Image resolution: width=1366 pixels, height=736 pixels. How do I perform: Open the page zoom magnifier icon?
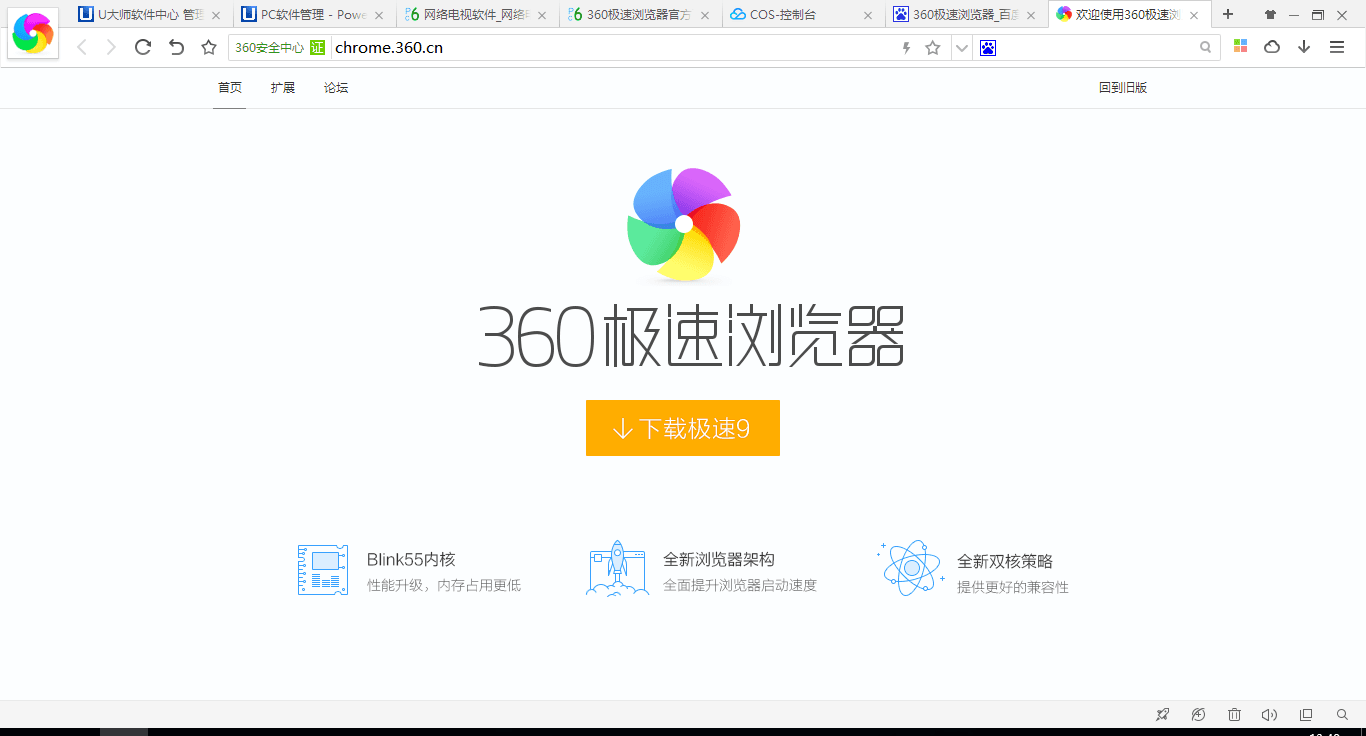click(1341, 714)
